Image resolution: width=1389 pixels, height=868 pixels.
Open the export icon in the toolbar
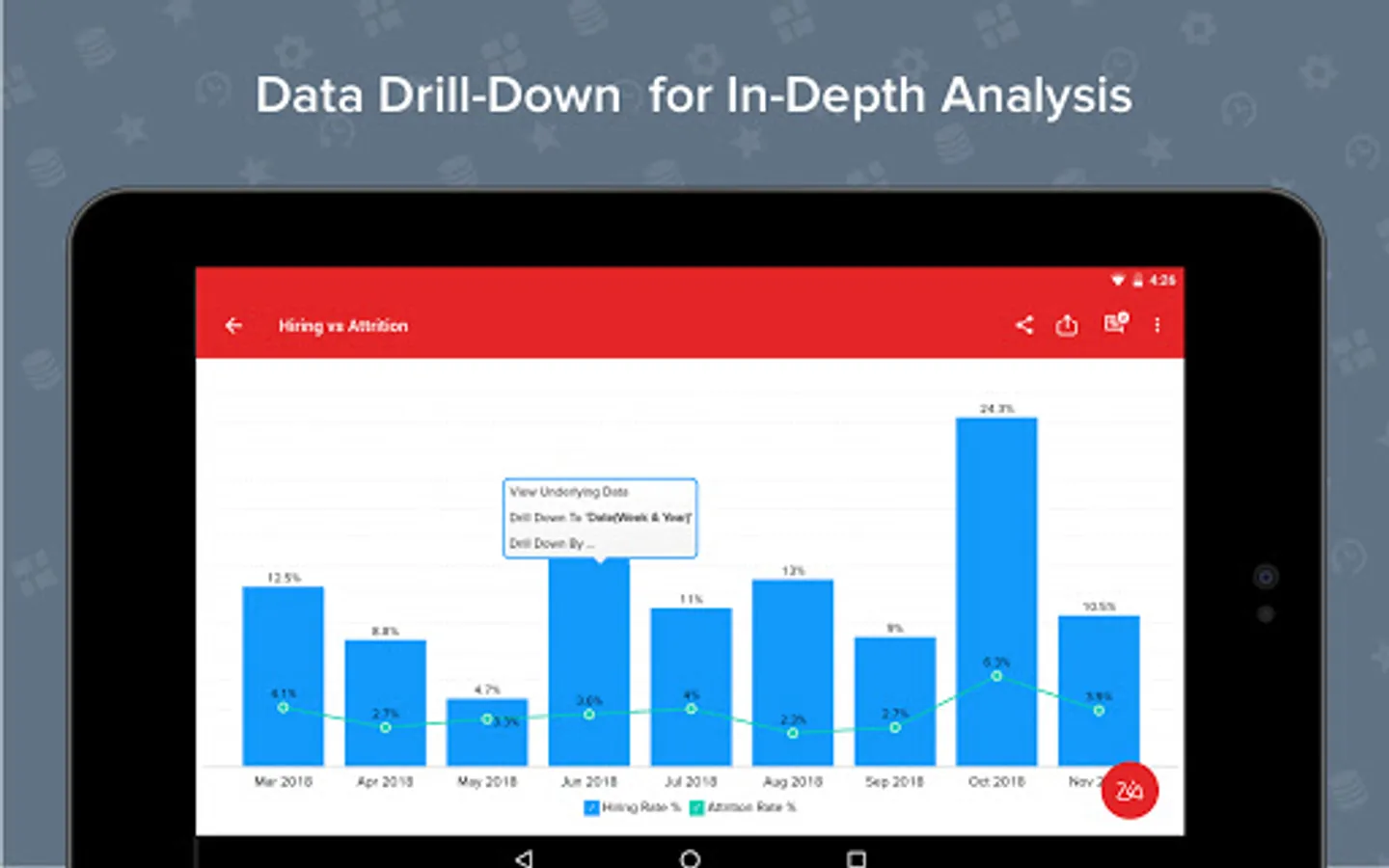pos(1067,325)
